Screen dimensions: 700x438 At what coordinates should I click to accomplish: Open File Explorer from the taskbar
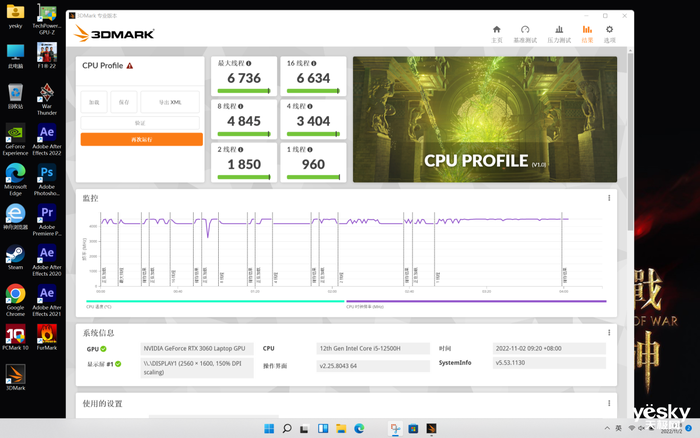coord(341,429)
